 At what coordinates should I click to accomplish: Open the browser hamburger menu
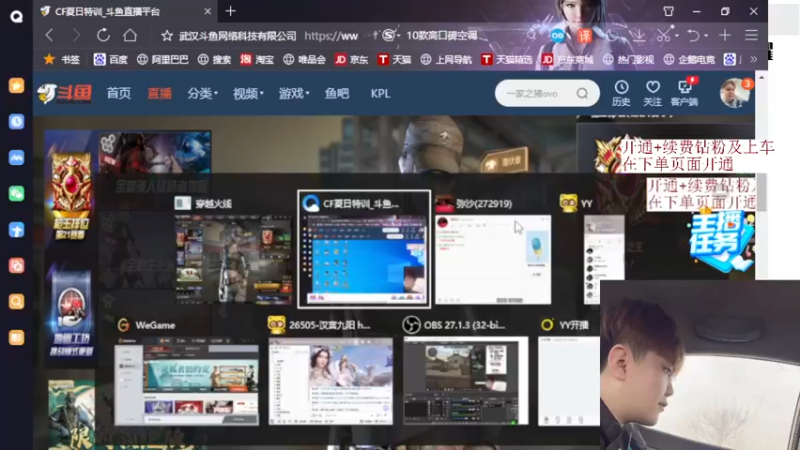point(751,35)
